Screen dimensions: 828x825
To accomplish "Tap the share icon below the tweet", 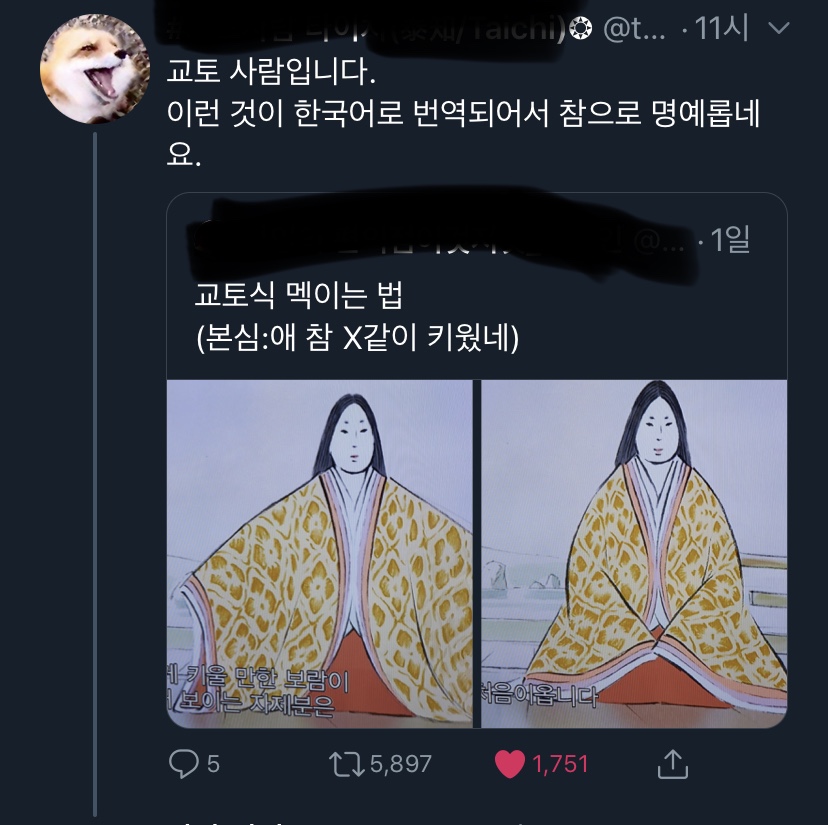I will coord(673,765).
